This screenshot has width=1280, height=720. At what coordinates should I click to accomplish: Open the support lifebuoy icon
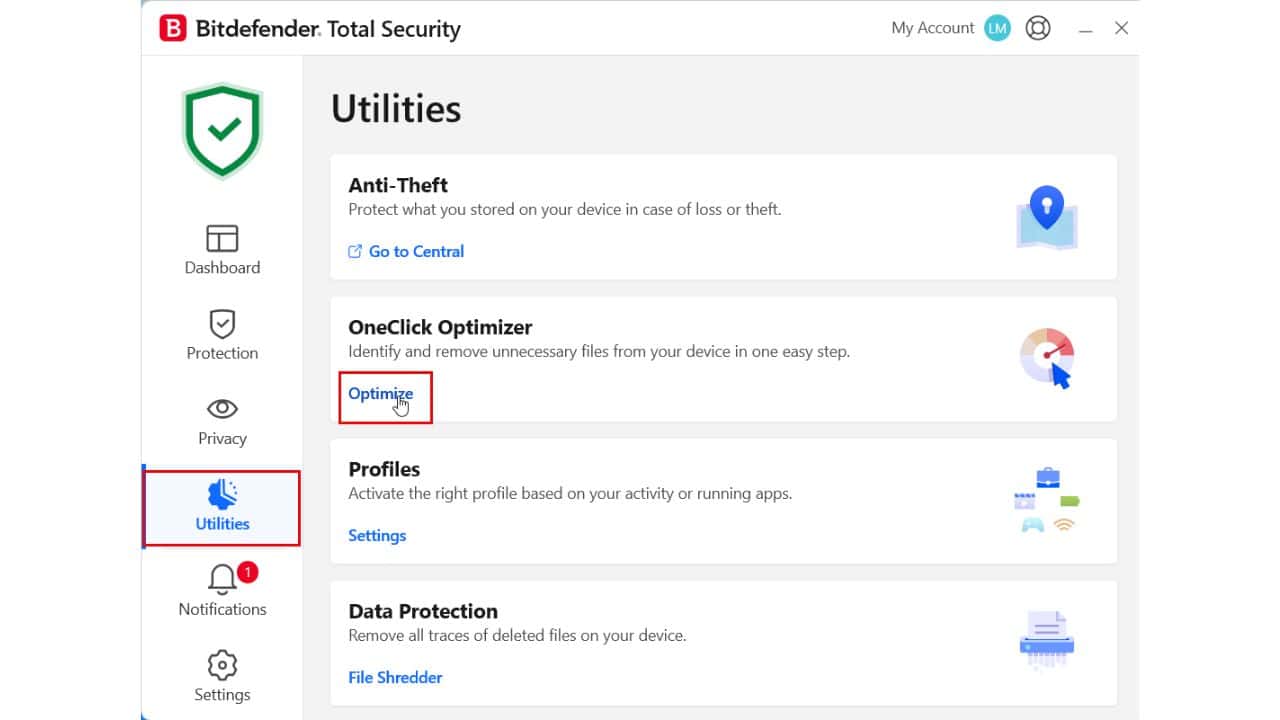pos(1038,28)
